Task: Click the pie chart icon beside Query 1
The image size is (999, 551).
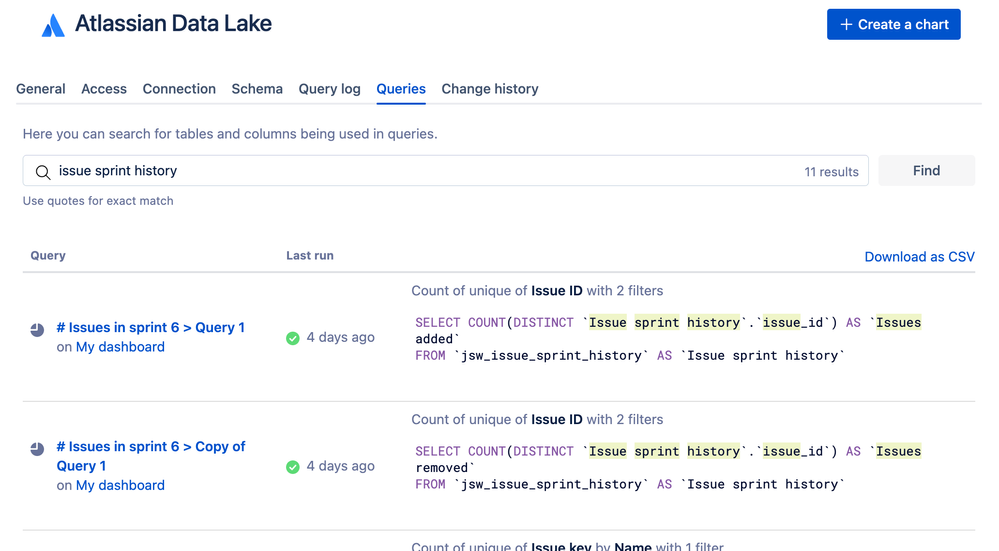Action: pyautogui.click(x=38, y=329)
